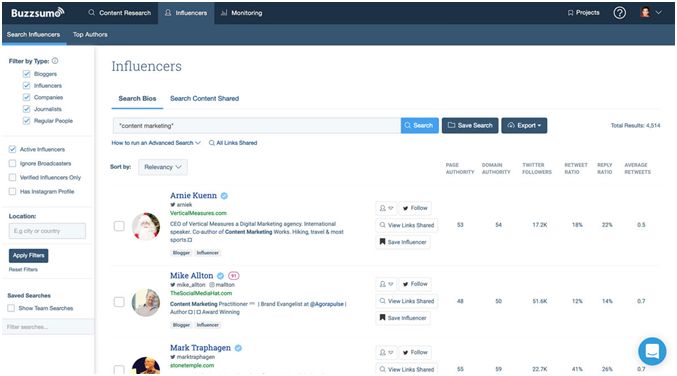
Task: Click Mike Allton's pink score badge
Action: (234, 275)
